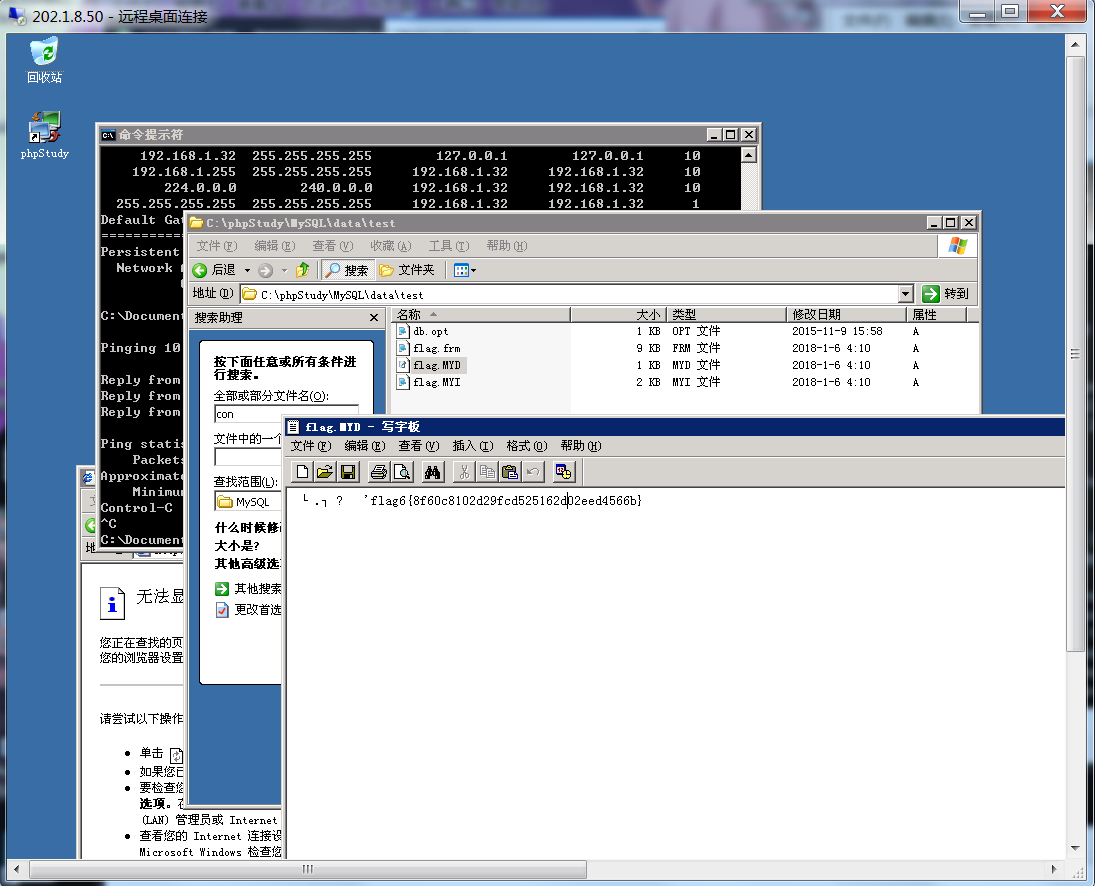Click the Cut scissors icon in WordPad
Image resolution: width=1095 pixels, height=886 pixels.
464,473
